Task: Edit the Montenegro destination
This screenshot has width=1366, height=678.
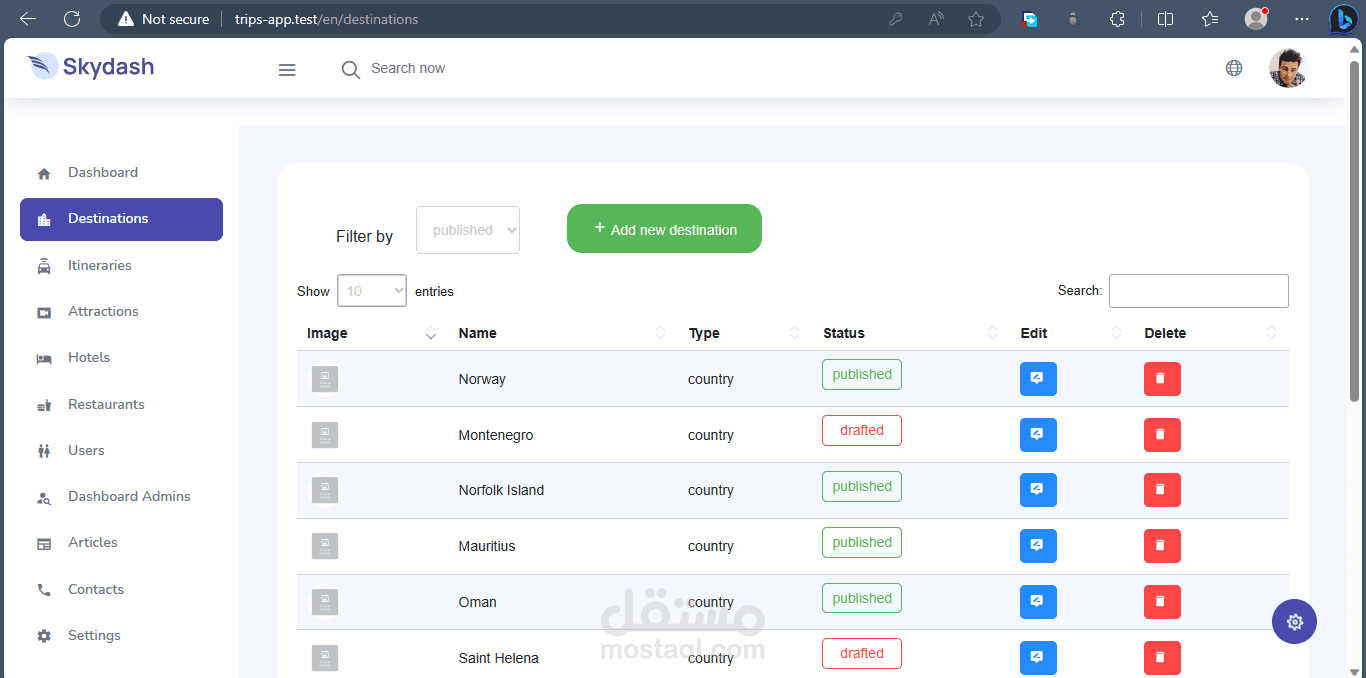Action: (1038, 435)
